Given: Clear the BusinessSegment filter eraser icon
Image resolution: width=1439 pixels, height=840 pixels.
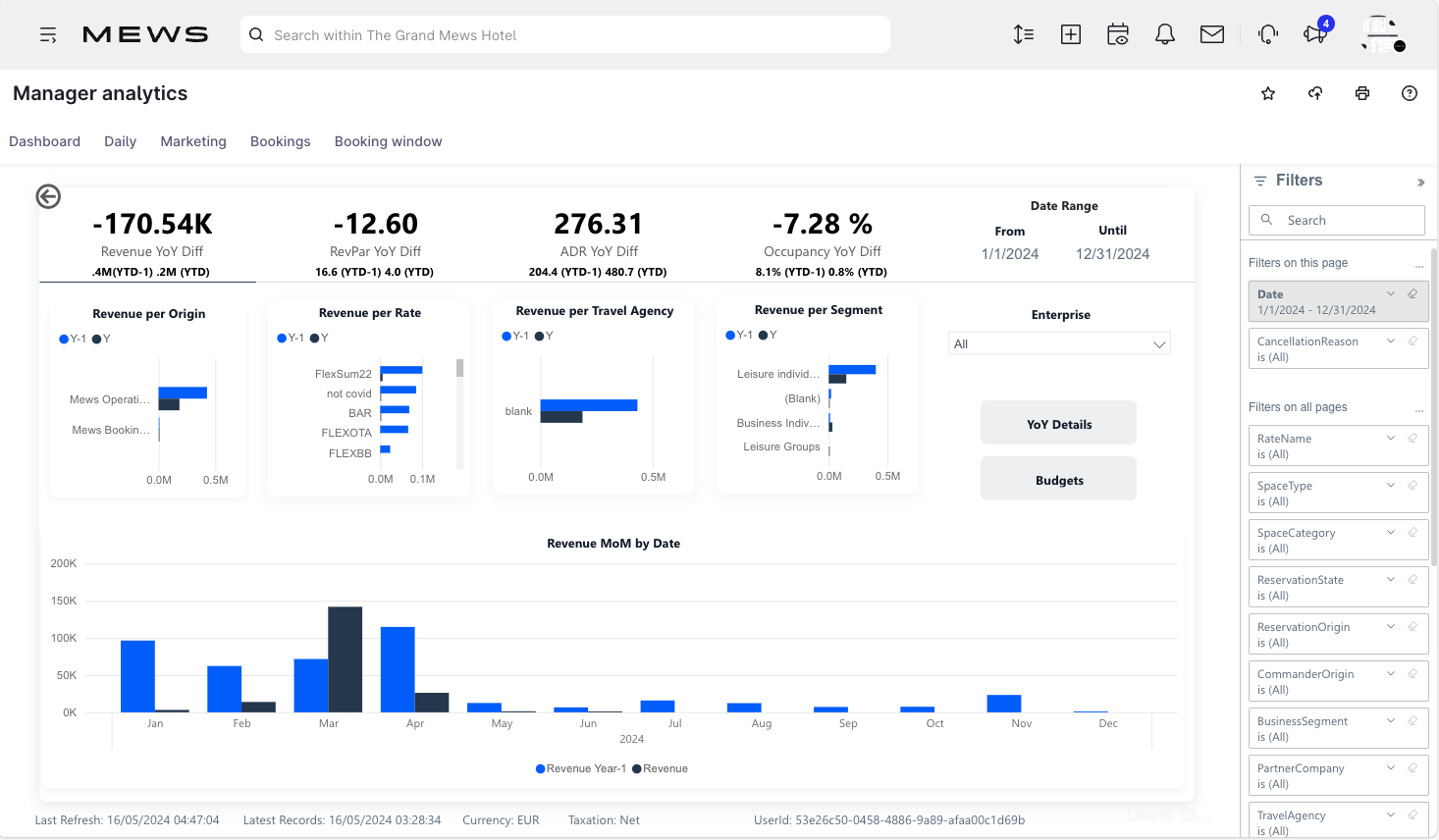Looking at the screenshot, I should (x=1412, y=720).
